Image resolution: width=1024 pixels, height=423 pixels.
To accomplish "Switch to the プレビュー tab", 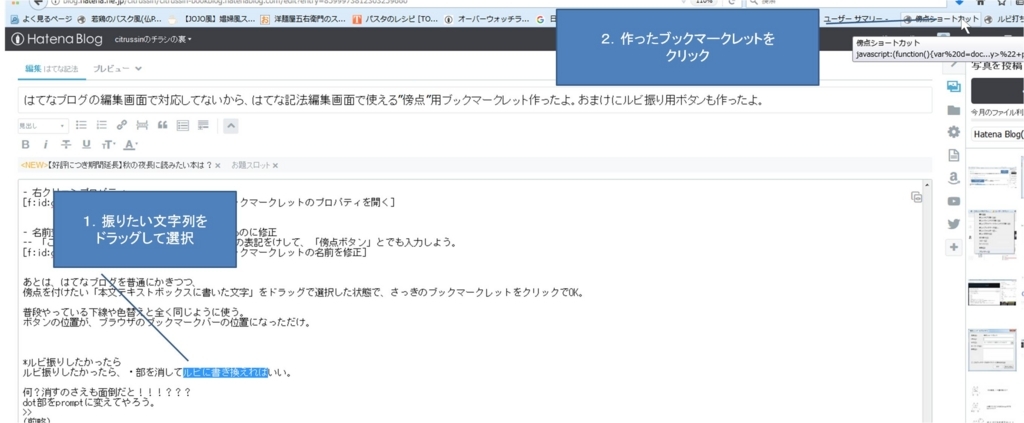I will 111,69.
